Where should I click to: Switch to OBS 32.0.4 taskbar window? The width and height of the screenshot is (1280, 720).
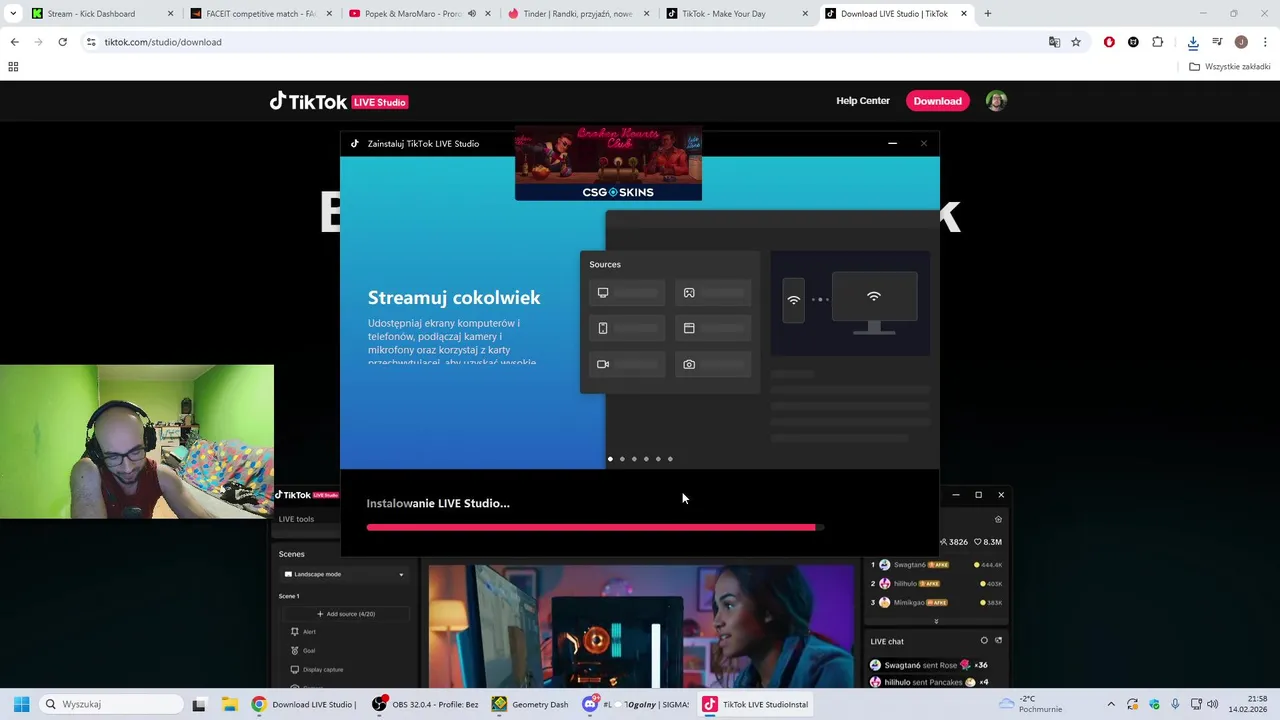tap(425, 704)
